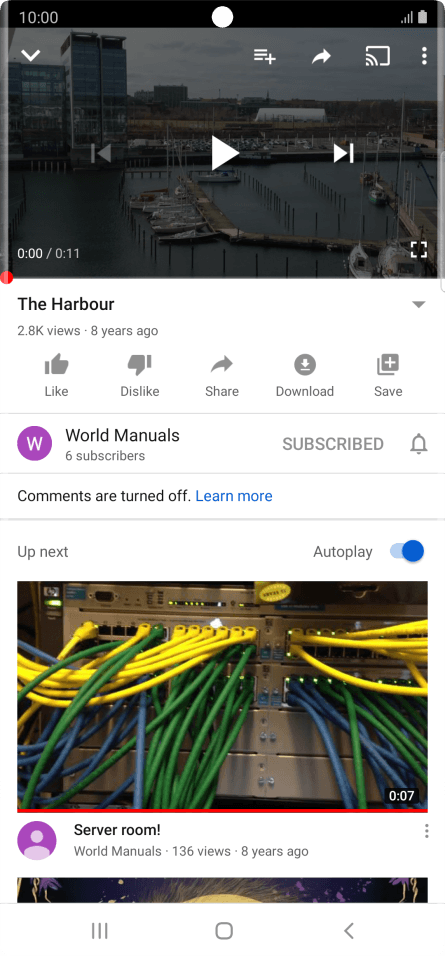Download the video for offline viewing
The image size is (445, 956).
(x=305, y=376)
